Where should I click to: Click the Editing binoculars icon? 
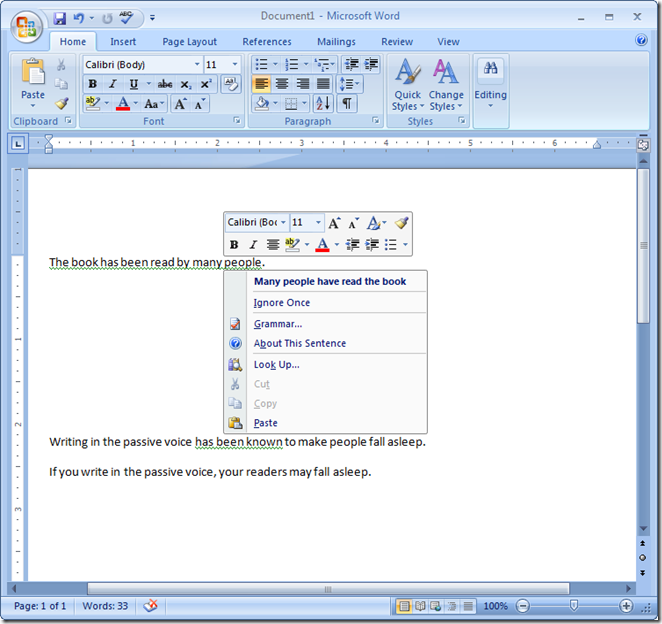pos(490,68)
